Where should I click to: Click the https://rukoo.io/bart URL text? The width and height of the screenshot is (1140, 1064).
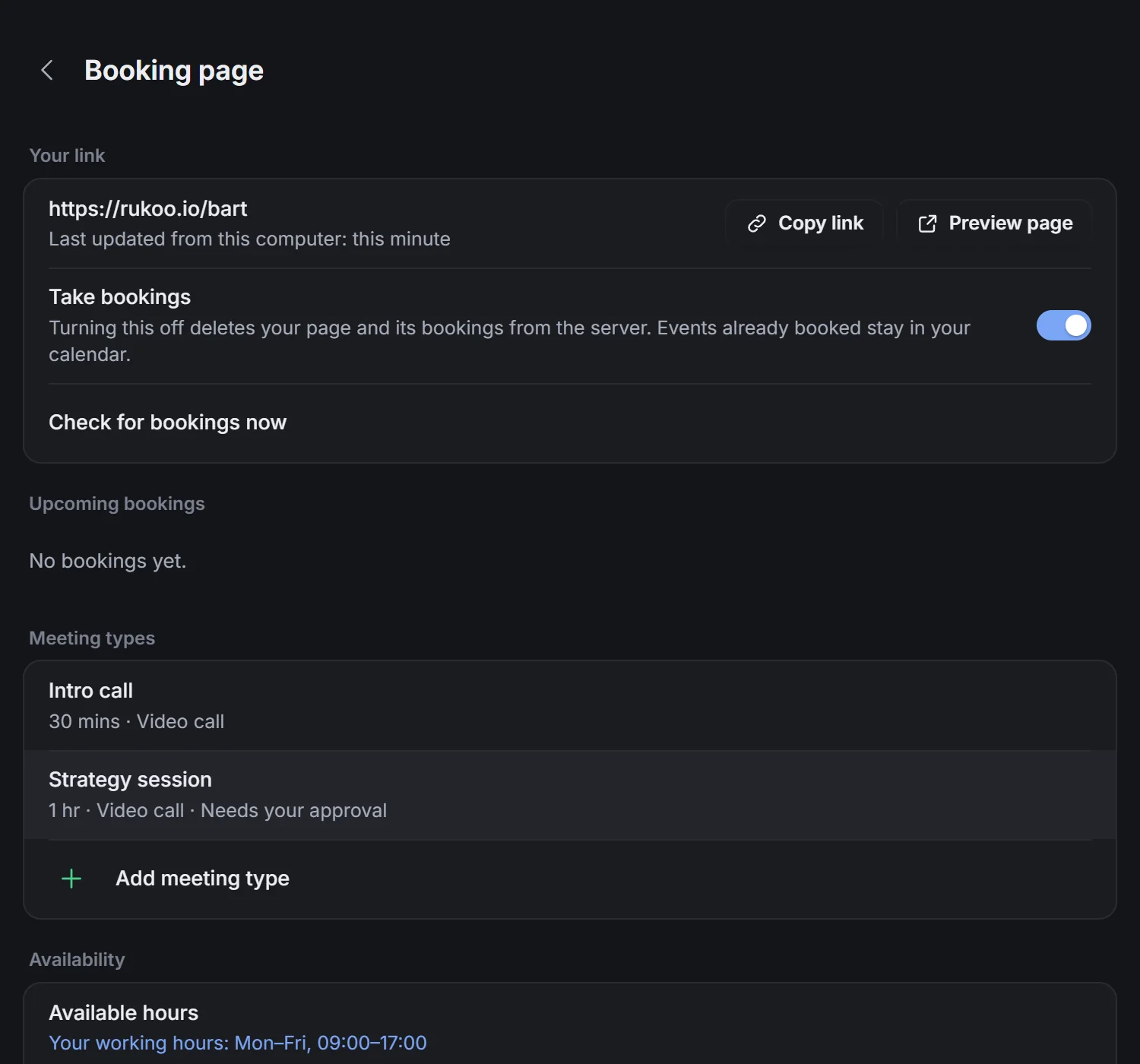pos(148,208)
